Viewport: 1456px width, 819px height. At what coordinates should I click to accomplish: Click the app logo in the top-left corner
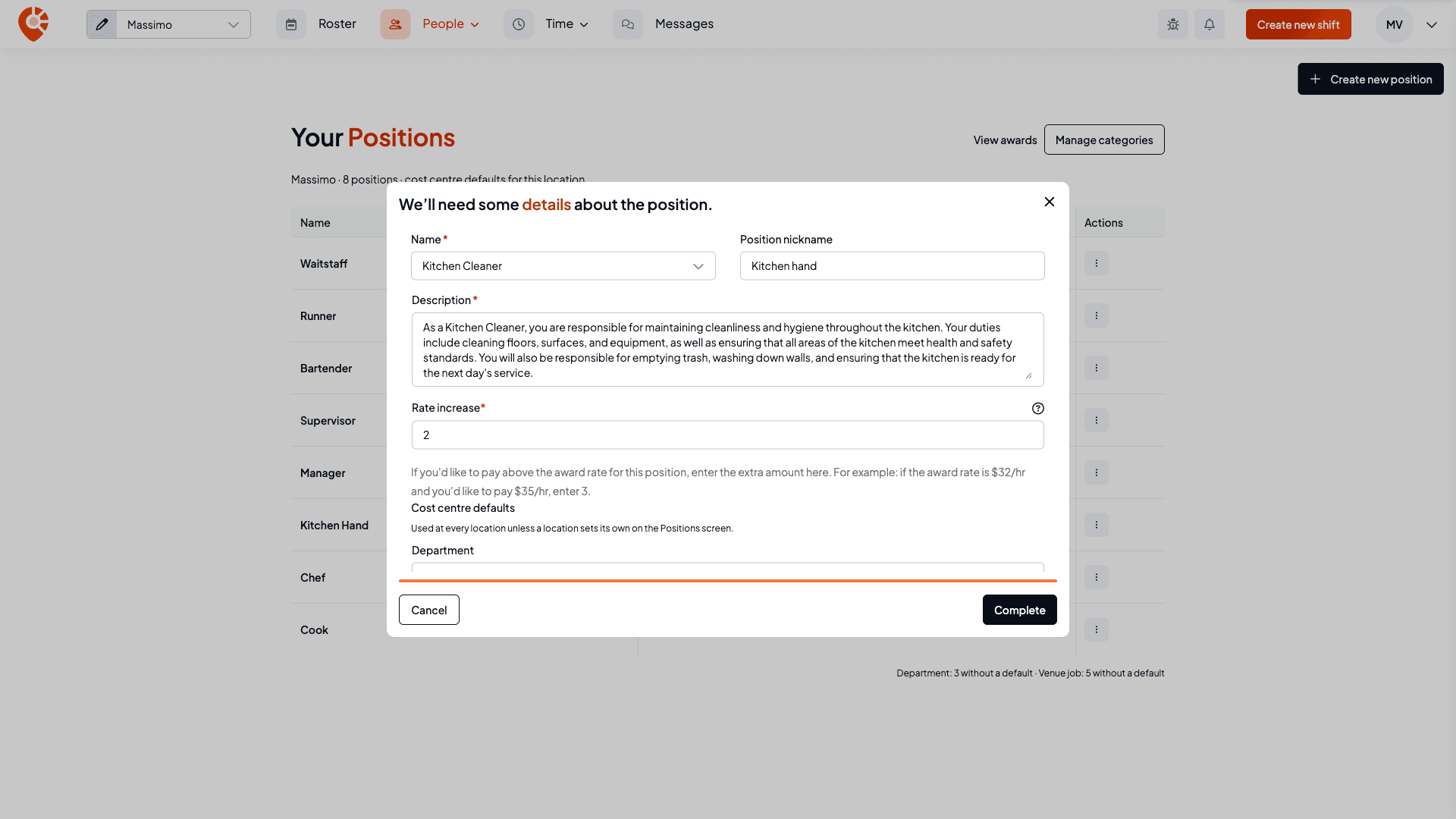[33, 24]
